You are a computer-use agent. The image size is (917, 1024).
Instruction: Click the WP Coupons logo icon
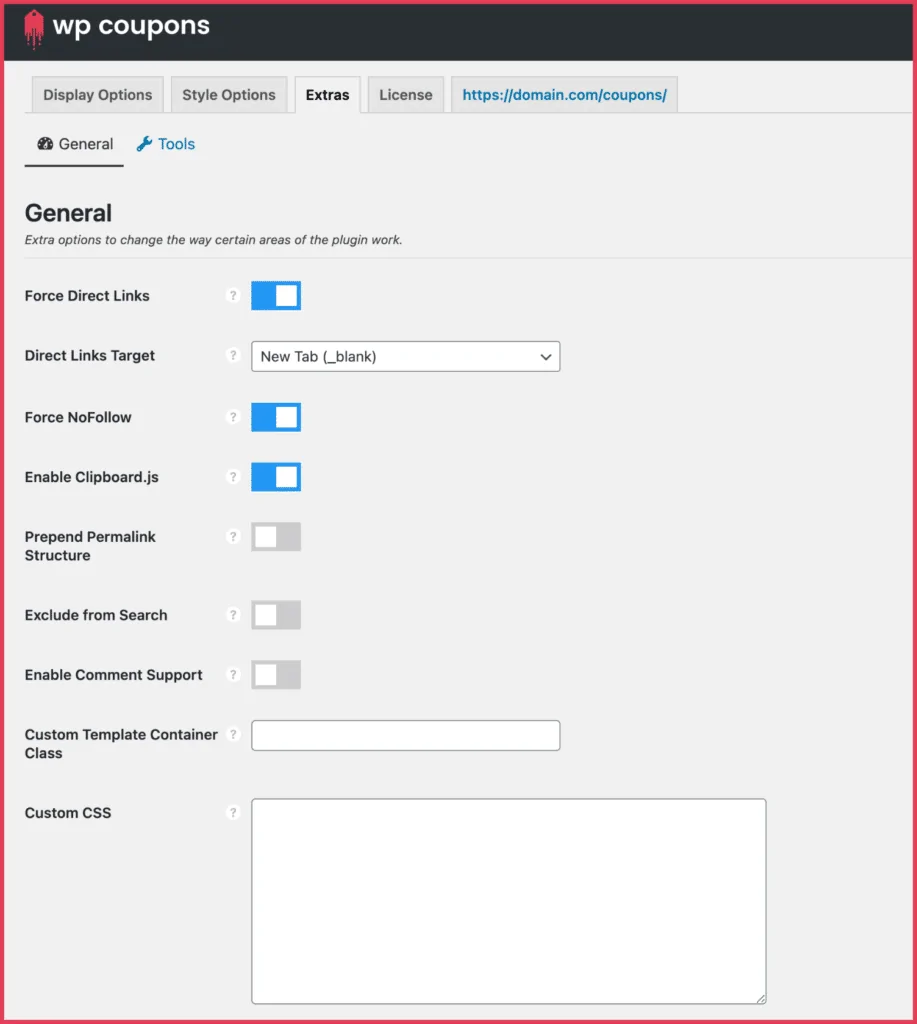point(34,29)
